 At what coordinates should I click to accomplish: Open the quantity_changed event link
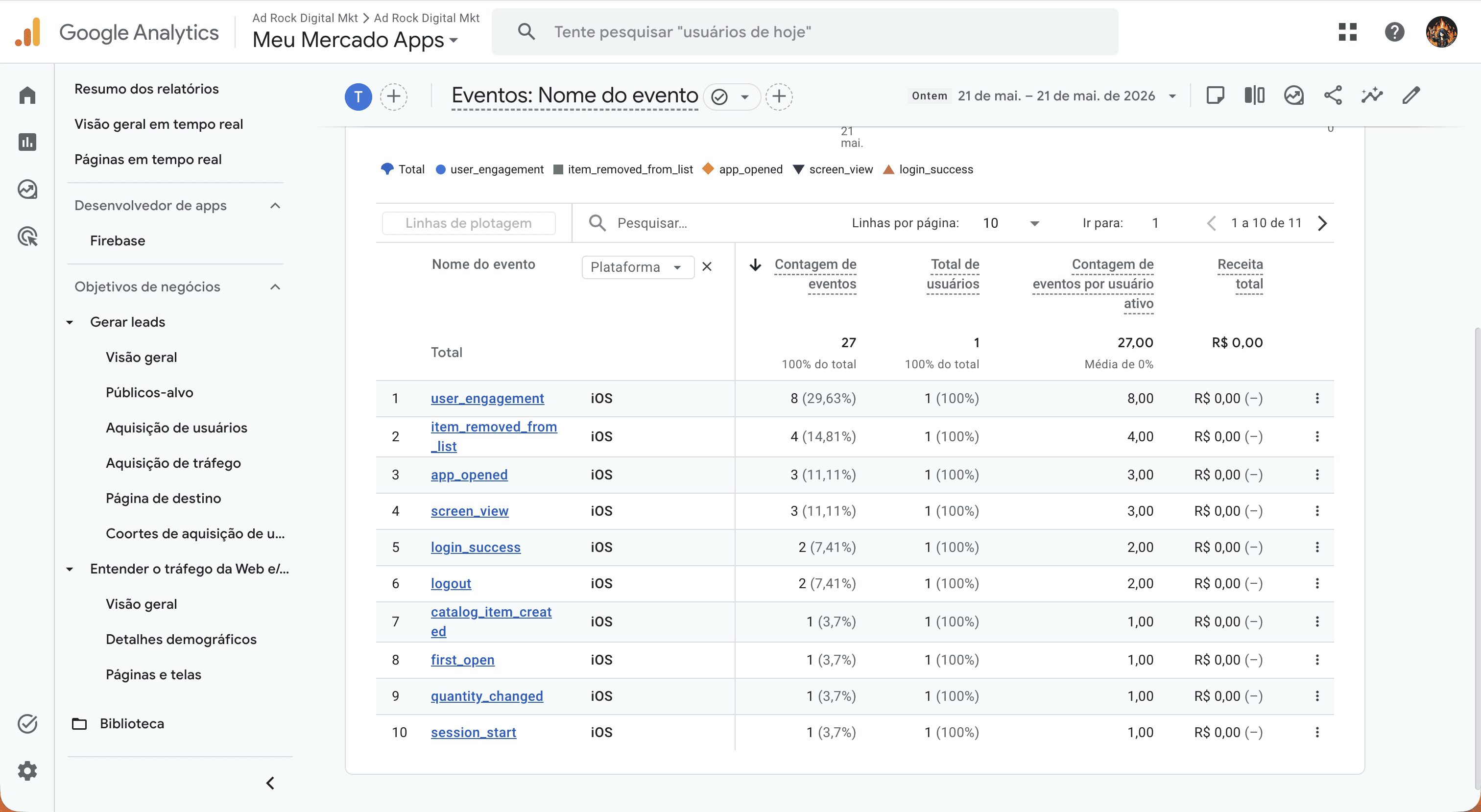[x=486, y=696]
